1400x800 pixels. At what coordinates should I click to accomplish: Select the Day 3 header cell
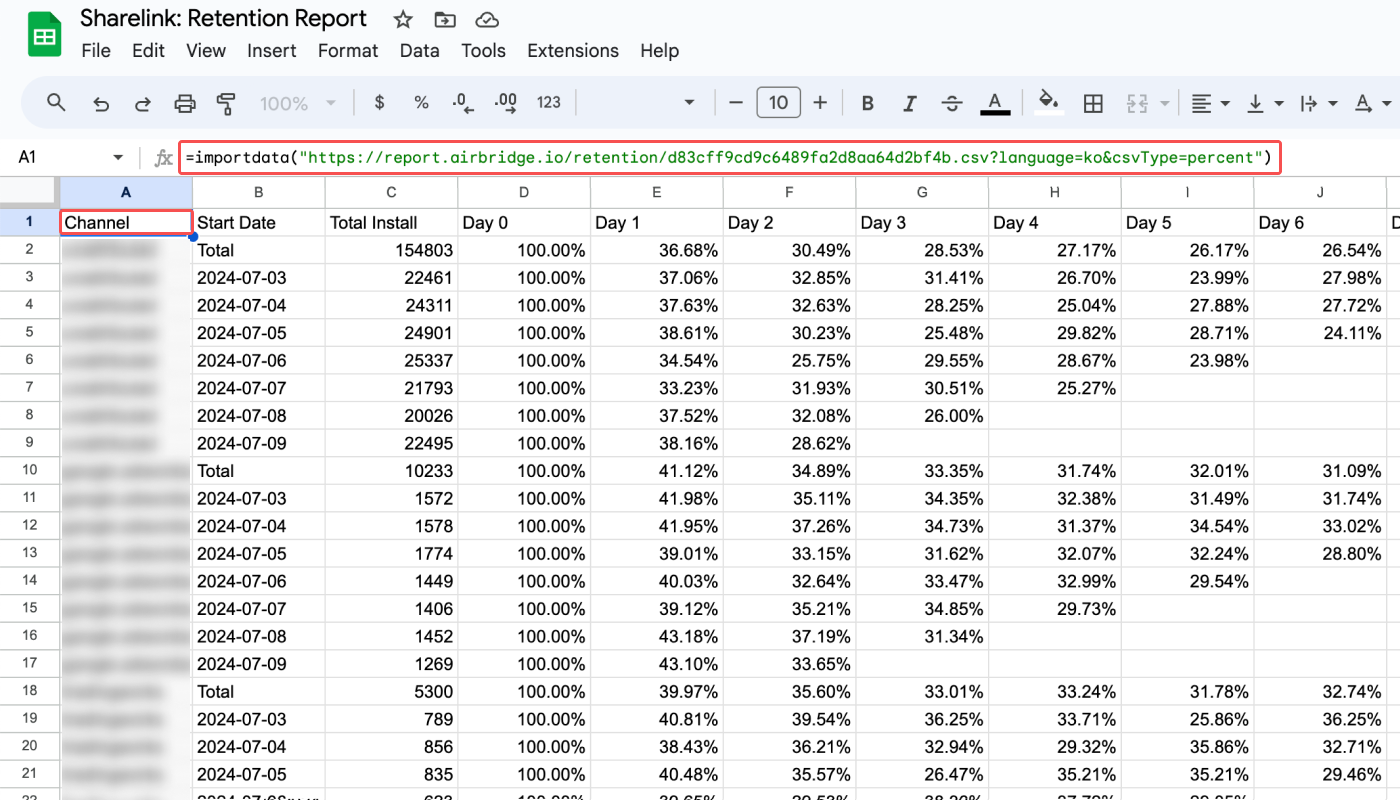click(x=922, y=222)
